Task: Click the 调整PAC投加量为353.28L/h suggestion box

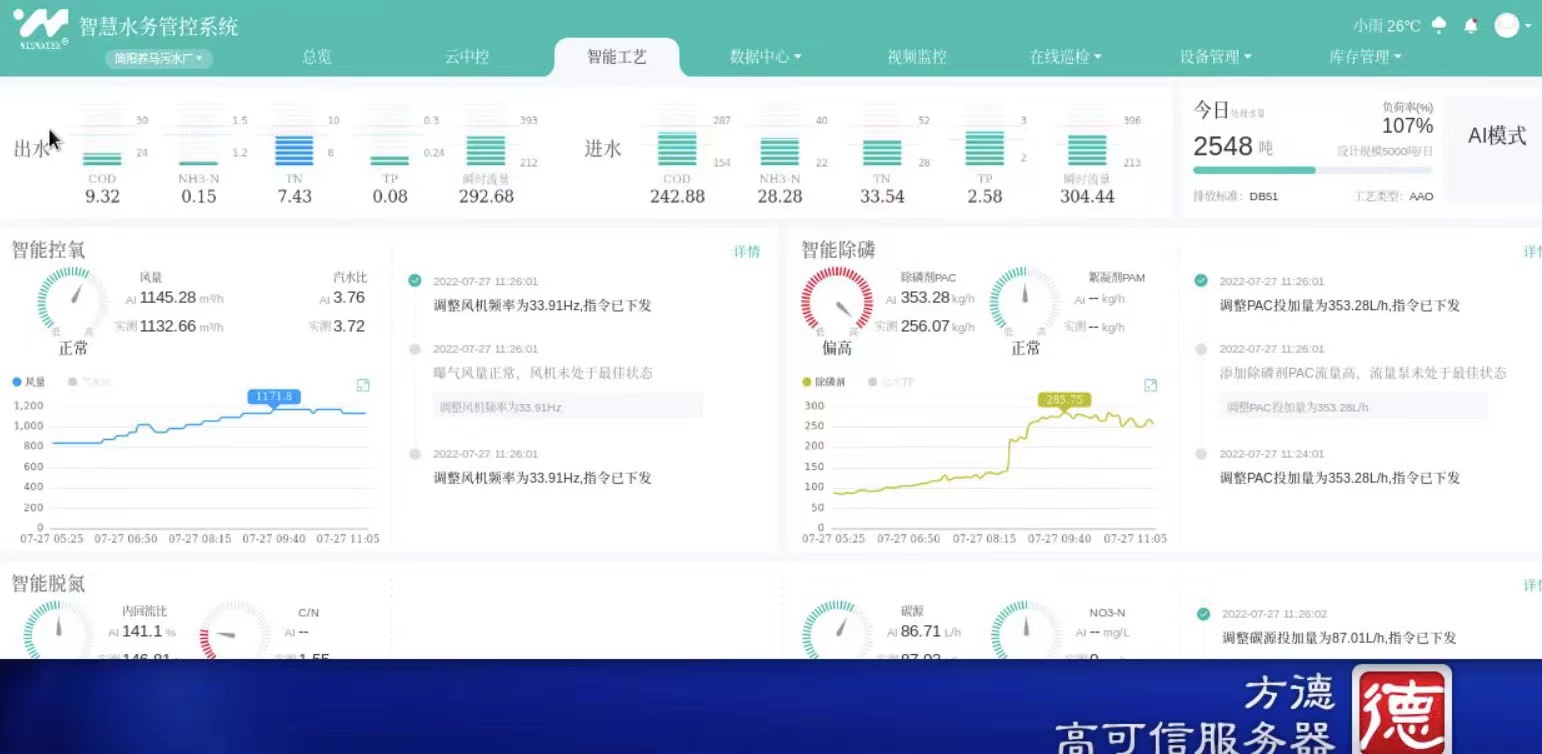Action: [1354, 407]
